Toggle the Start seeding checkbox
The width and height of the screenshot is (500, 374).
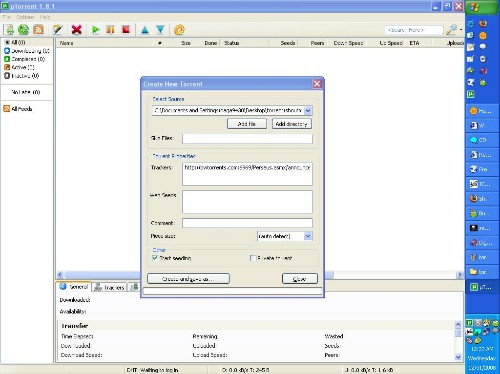point(155,258)
